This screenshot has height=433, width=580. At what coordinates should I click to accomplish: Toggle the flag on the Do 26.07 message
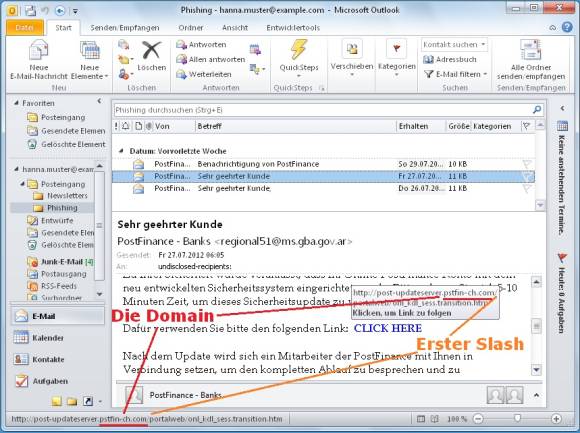point(527,189)
